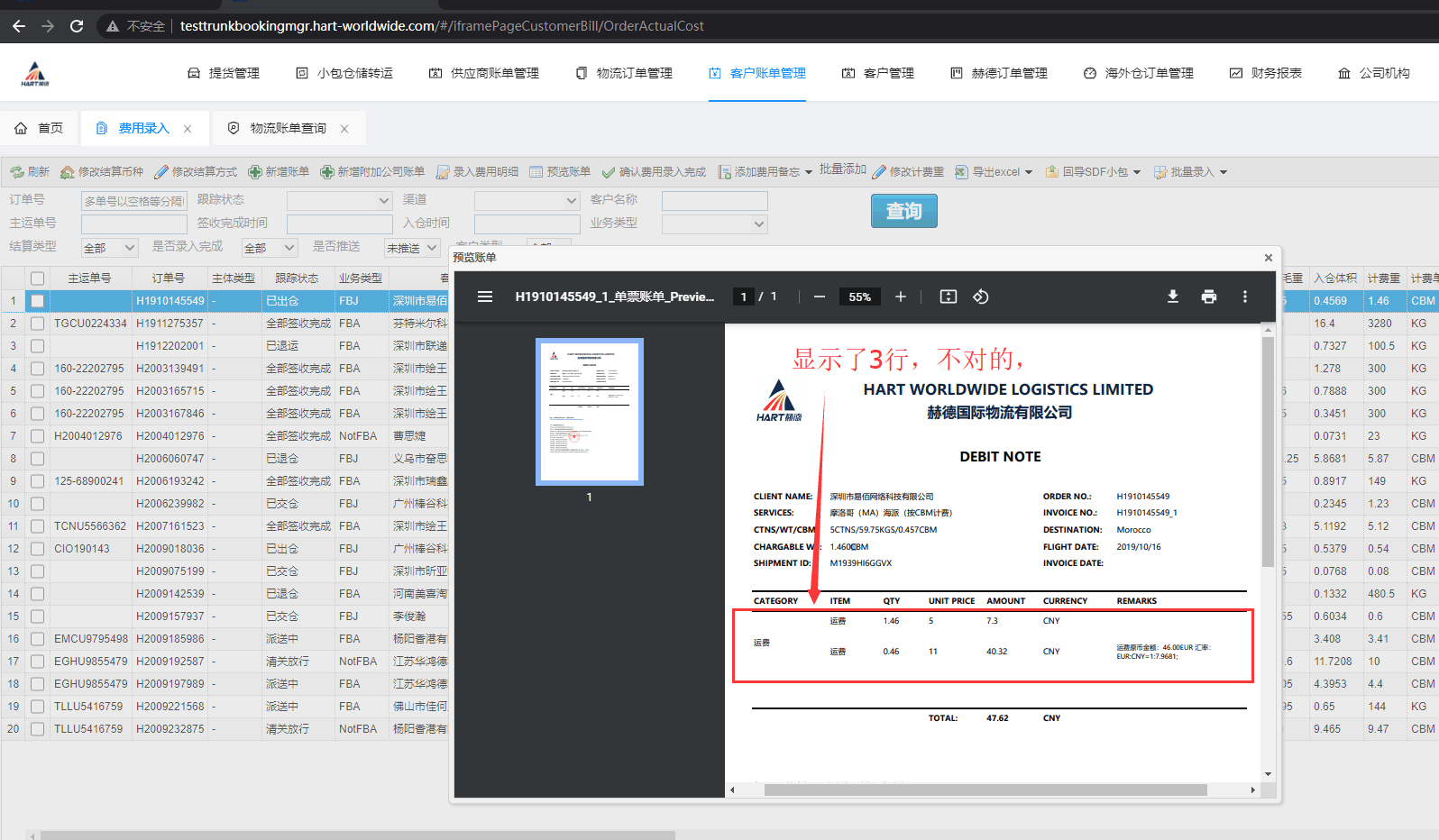Zoom in on the PDF preview
This screenshot has height=840, width=1439.
[900, 297]
